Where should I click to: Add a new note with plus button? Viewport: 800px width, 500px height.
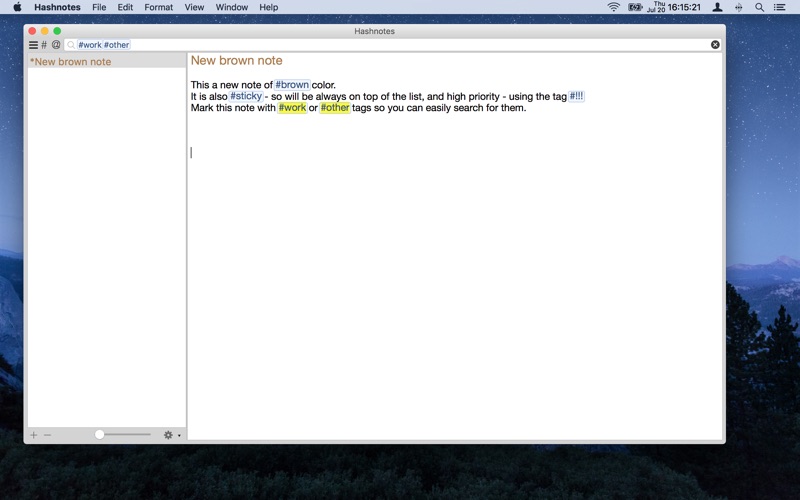pos(34,435)
